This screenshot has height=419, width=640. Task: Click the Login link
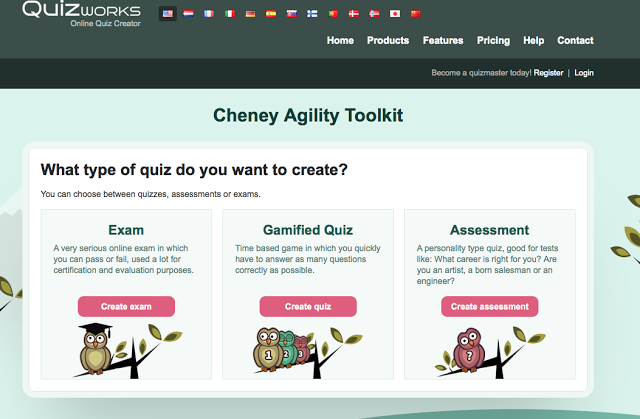click(584, 73)
